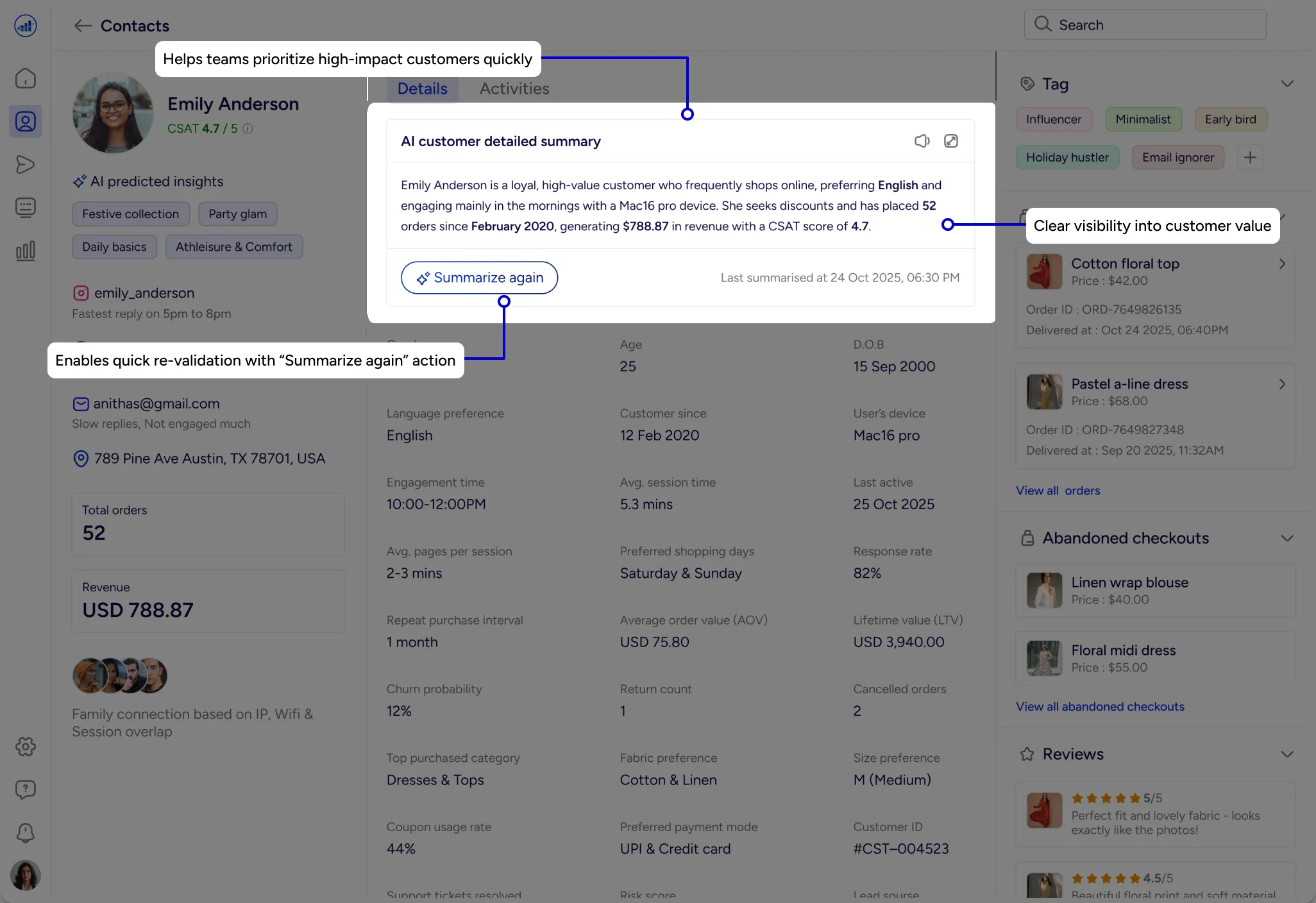Collapse the Abandoned checkouts section

click(1286, 538)
